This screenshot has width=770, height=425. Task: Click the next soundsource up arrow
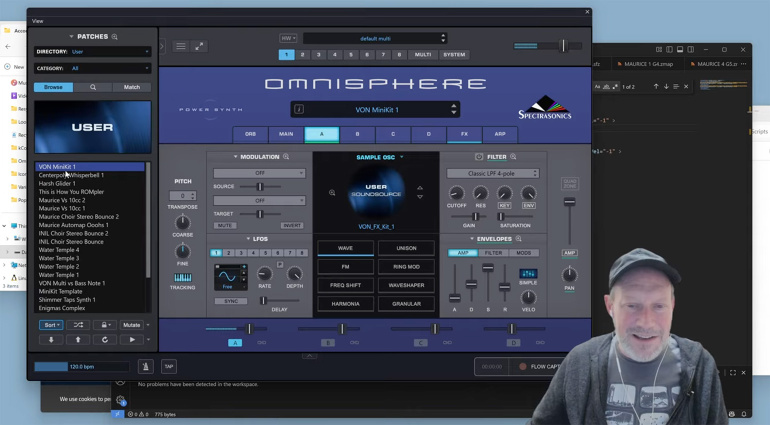[420, 188]
